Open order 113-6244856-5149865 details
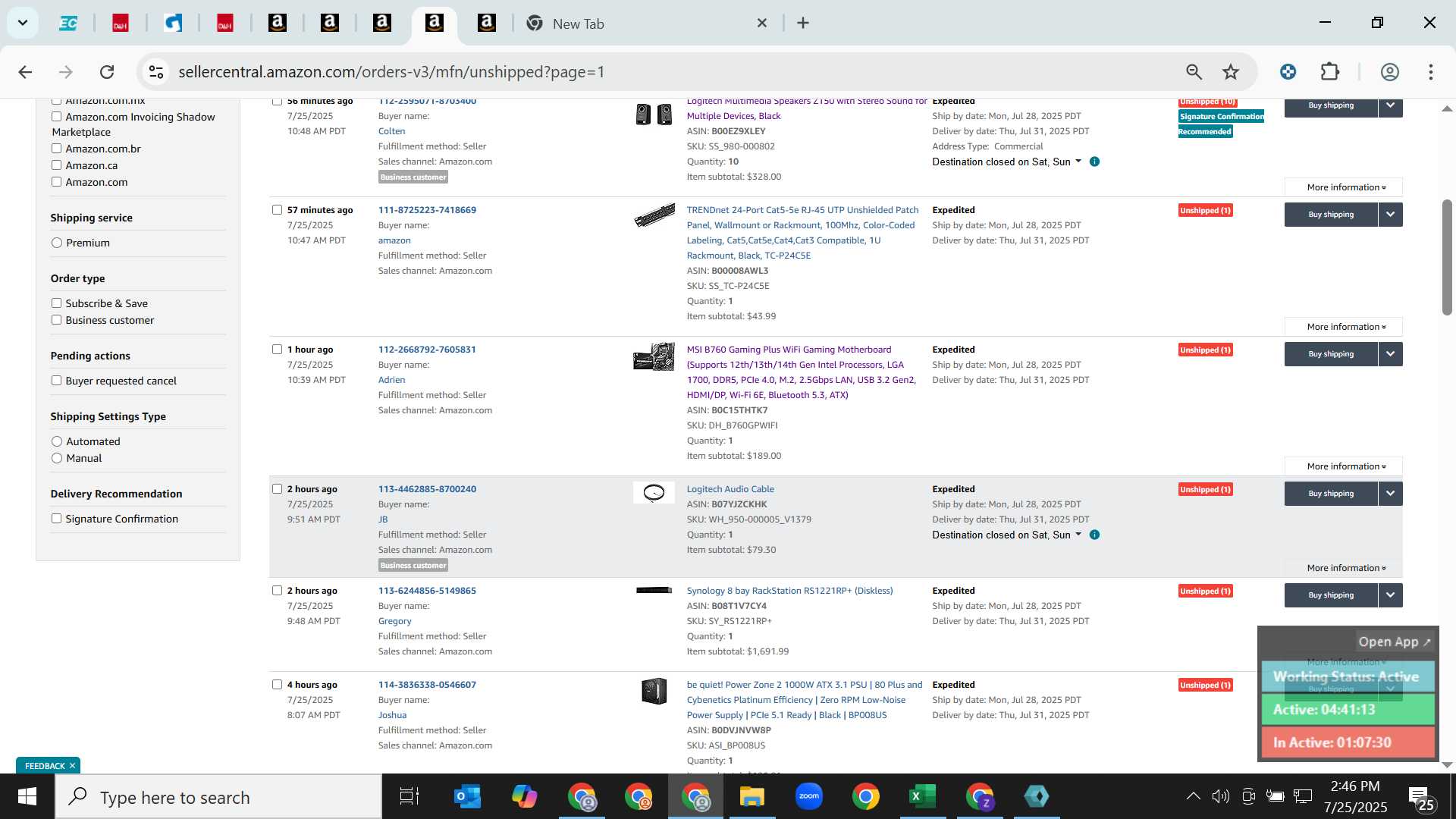Screen dimensions: 1456x819 click(427, 591)
